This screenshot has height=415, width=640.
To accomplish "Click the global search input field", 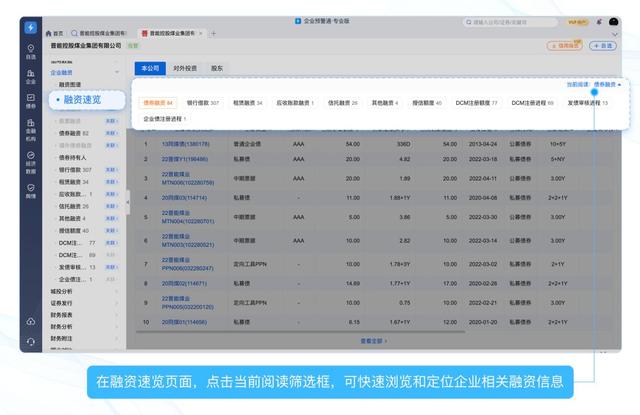I will (510, 22).
